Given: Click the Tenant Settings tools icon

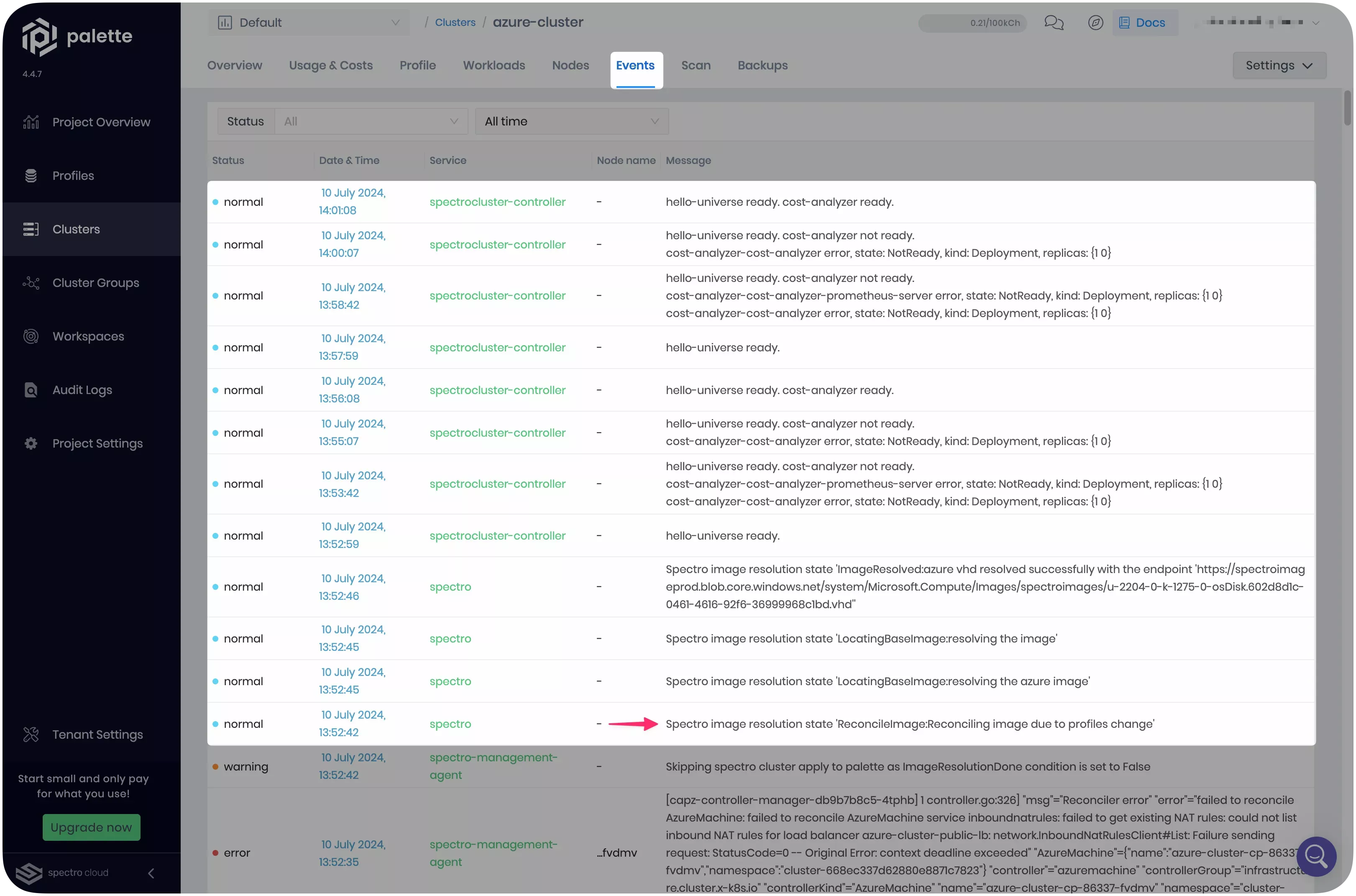Looking at the screenshot, I should pos(31,735).
